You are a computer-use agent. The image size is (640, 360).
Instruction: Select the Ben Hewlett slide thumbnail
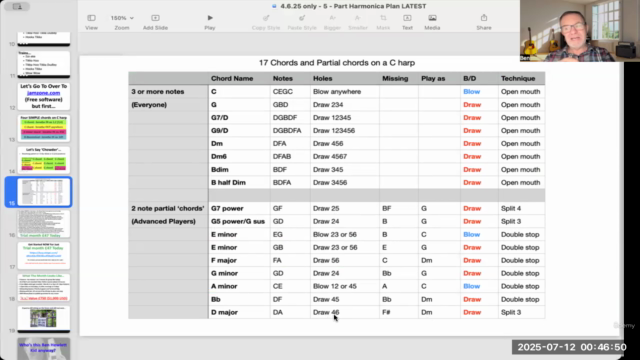pyautogui.click(x=44, y=349)
